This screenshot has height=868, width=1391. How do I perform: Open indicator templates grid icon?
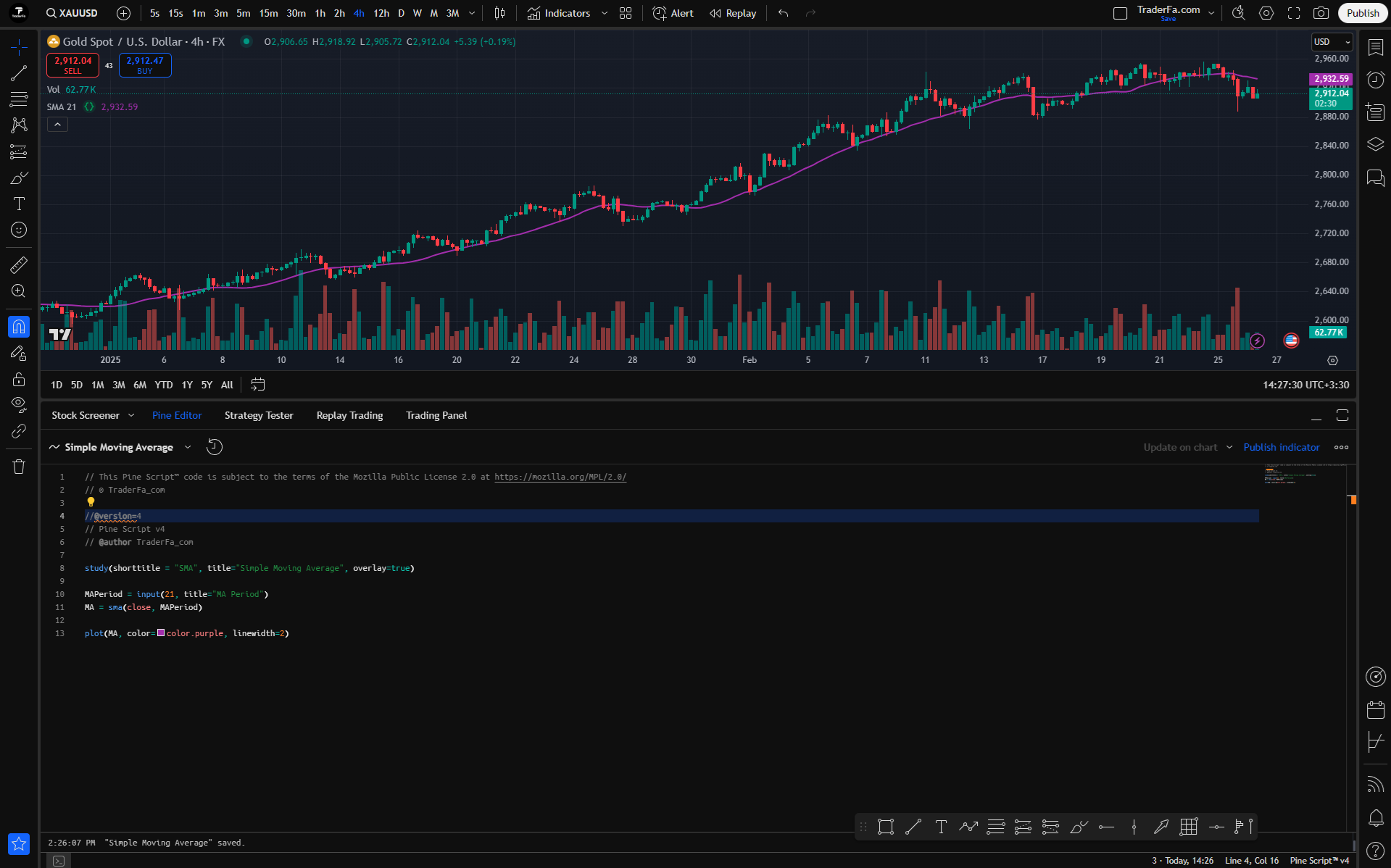[626, 13]
